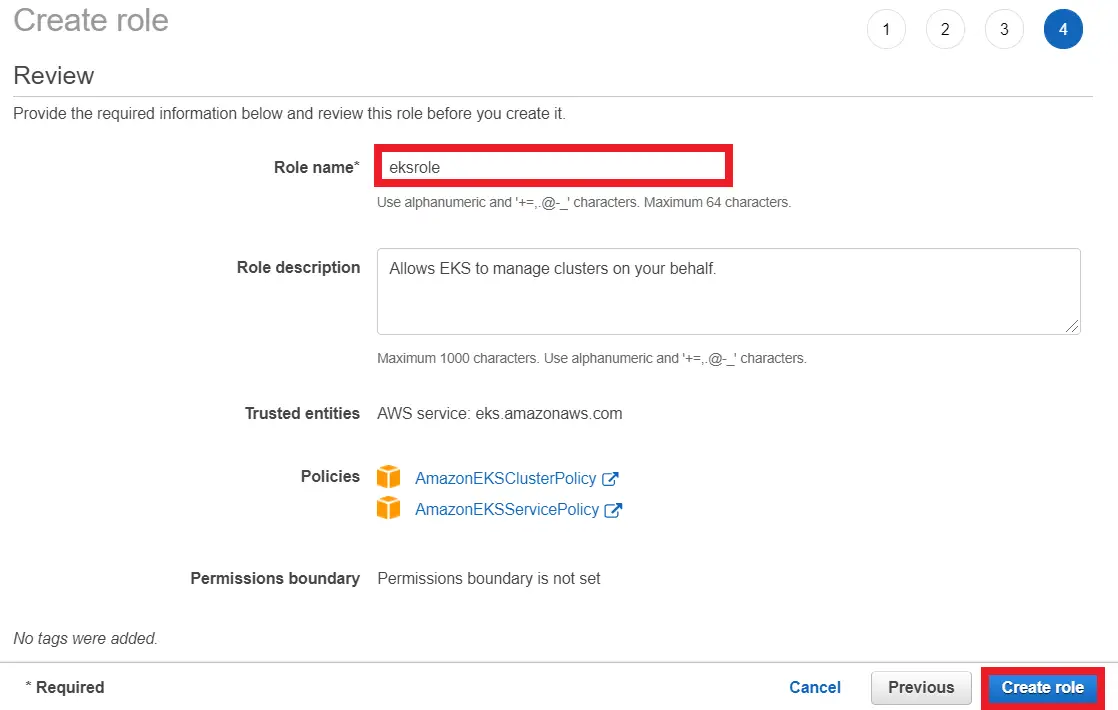Jump to wizard step 3
The width and height of the screenshot is (1118, 710).
click(1004, 29)
